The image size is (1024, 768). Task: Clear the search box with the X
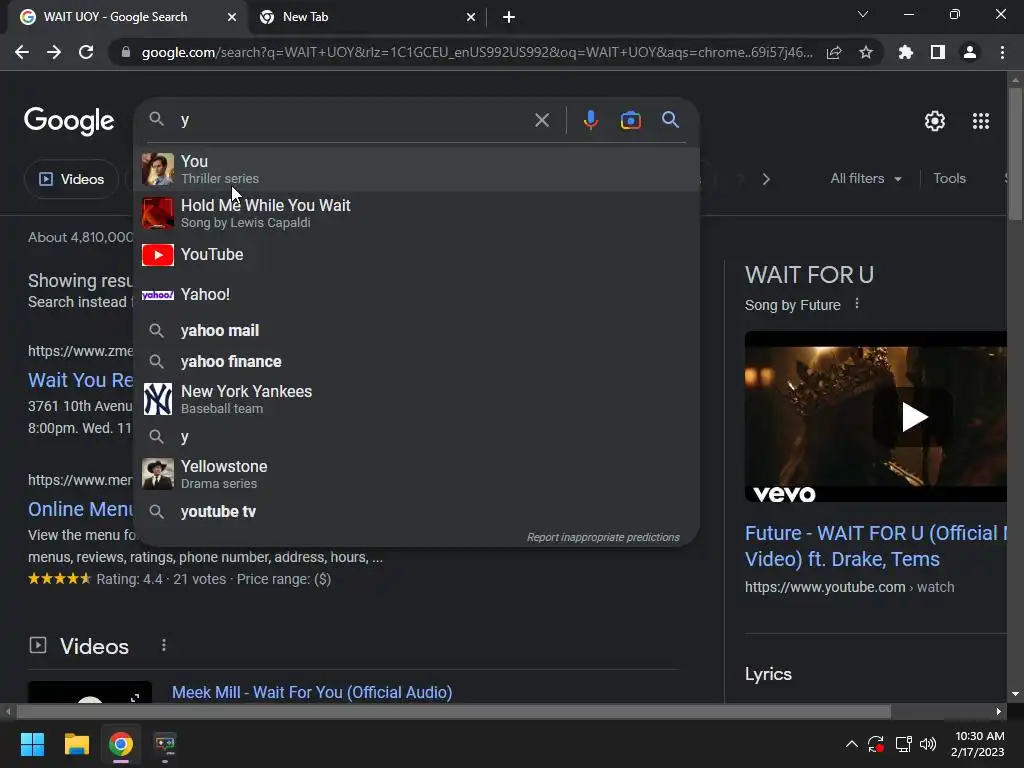[542, 120]
